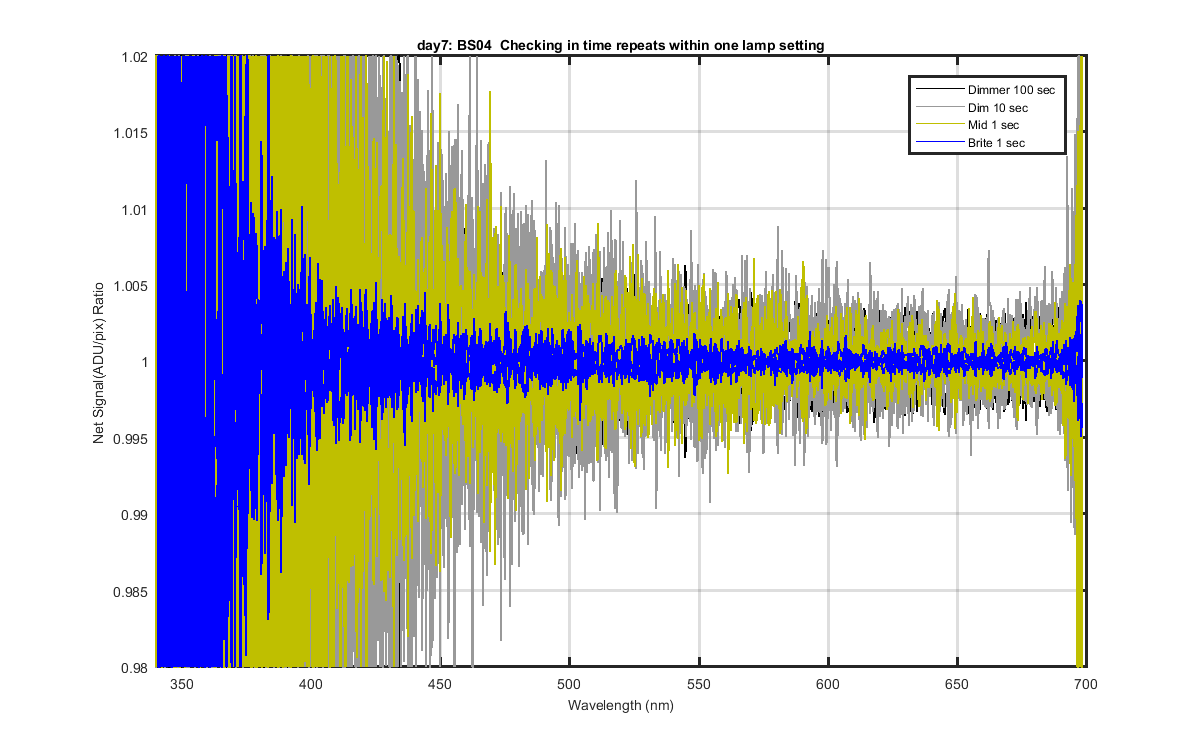Image resolution: width=1200 pixels, height=750 pixels.
Task: Click the 0.995 tick label on the ratio axis
Action: 133,439
